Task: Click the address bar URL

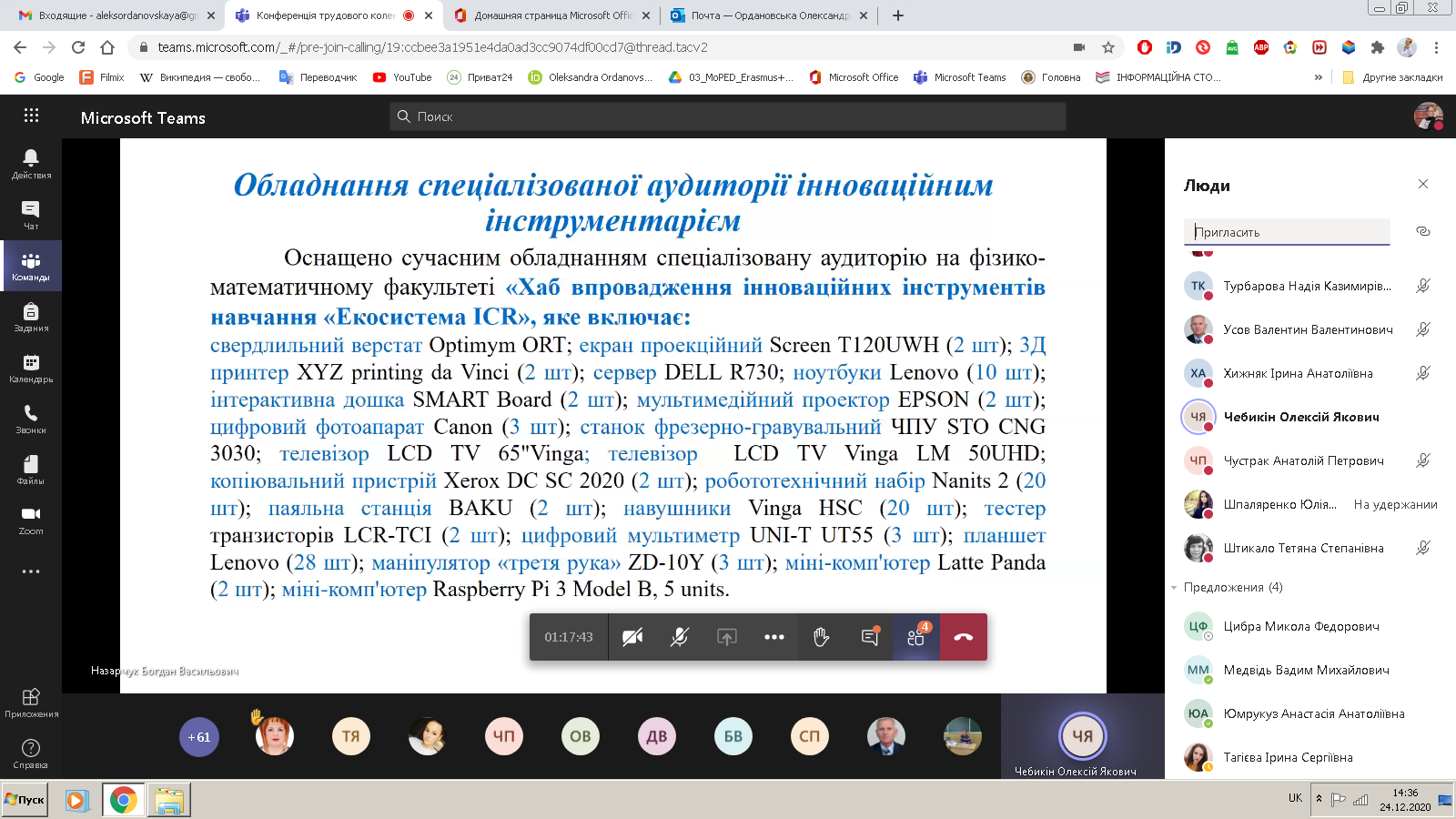Action: click(x=433, y=47)
